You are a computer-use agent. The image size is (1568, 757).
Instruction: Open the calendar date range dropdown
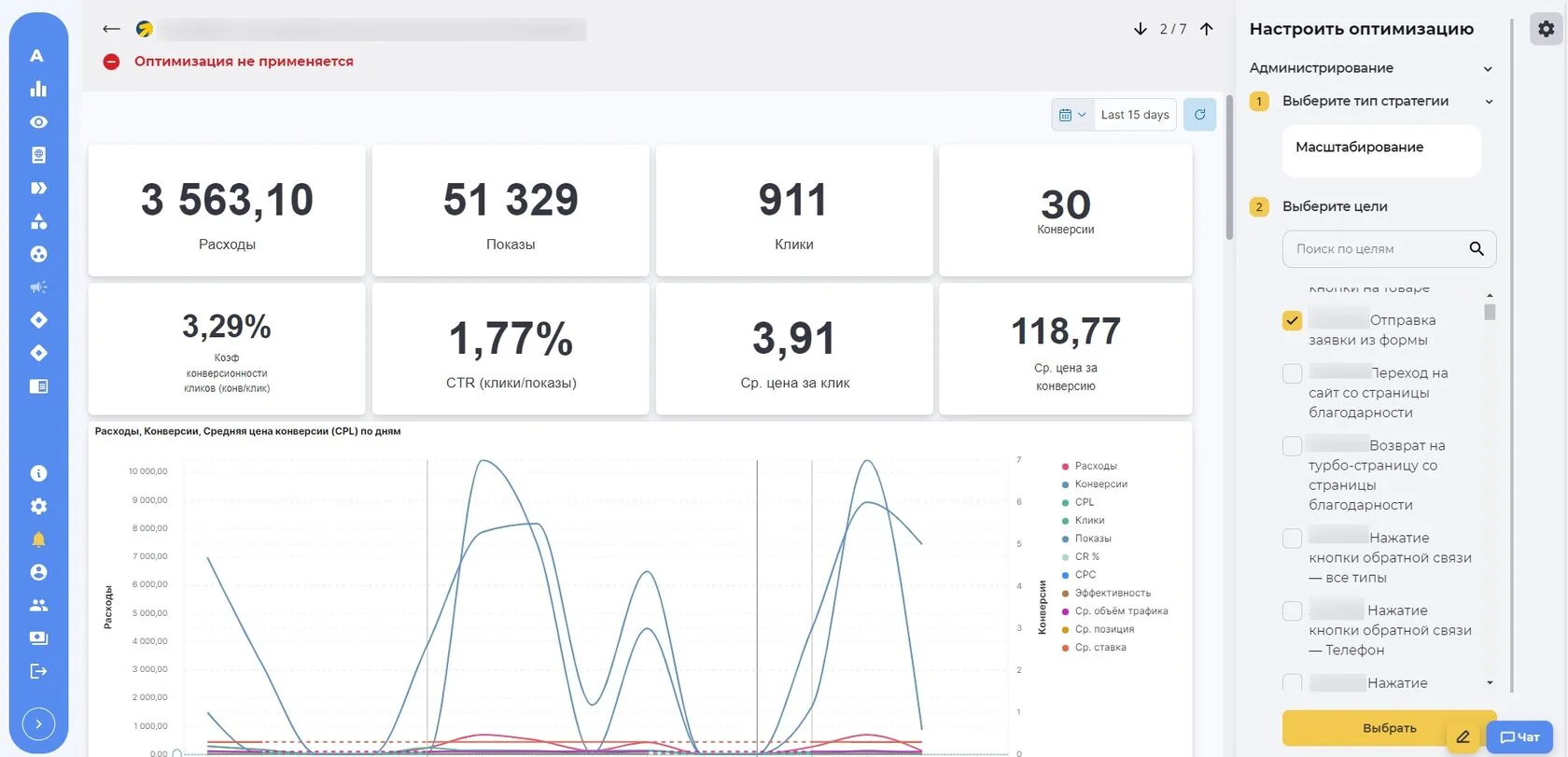click(1072, 115)
